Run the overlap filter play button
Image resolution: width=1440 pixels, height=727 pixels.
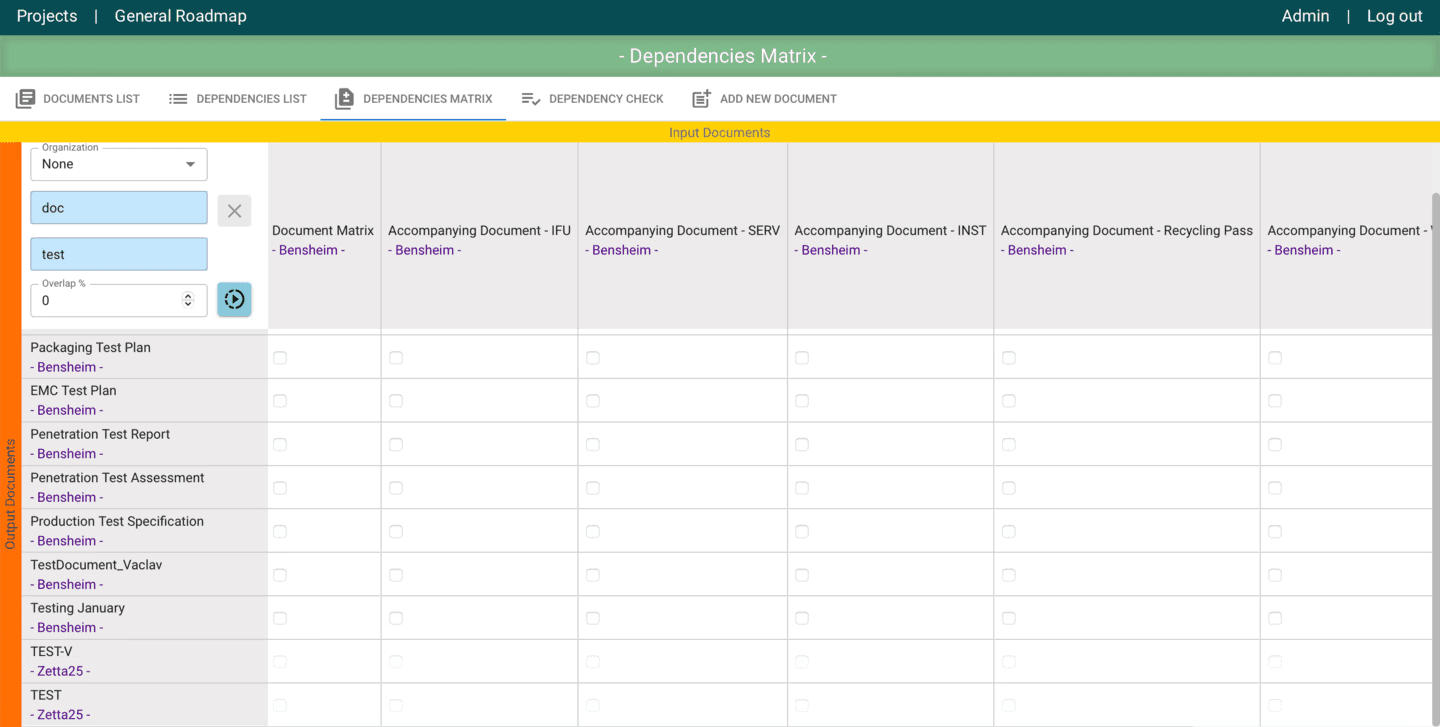click(234, 299)
